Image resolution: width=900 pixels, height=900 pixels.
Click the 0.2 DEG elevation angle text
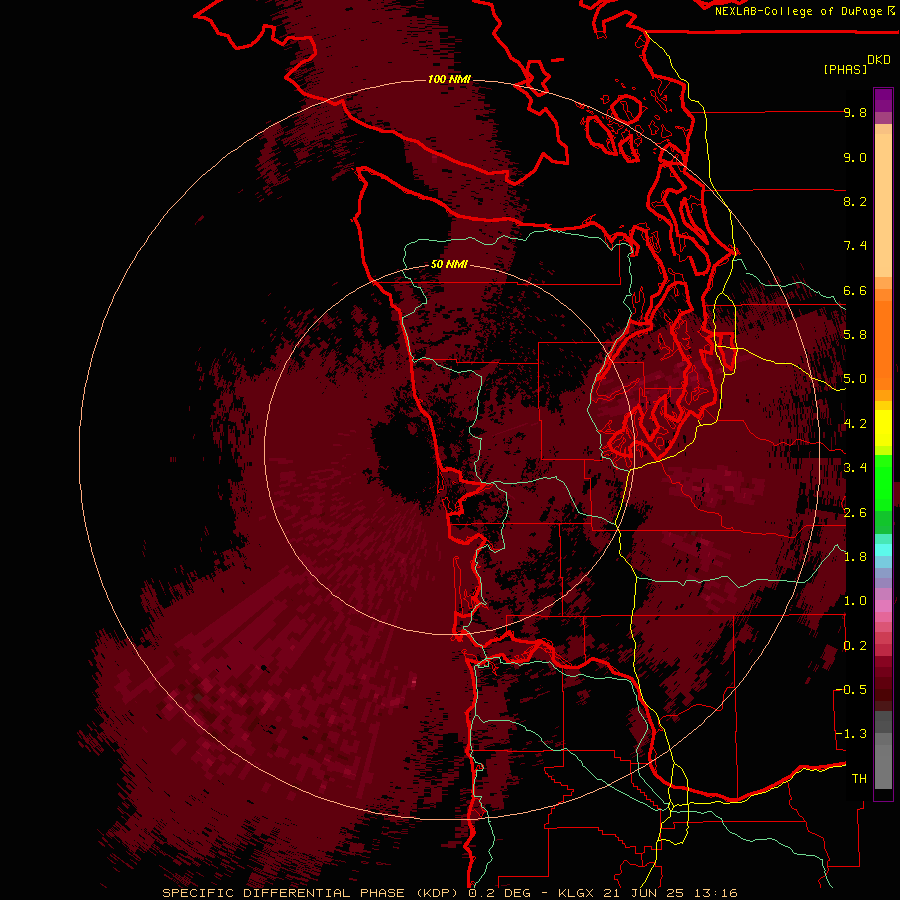[x=499, y=893]
